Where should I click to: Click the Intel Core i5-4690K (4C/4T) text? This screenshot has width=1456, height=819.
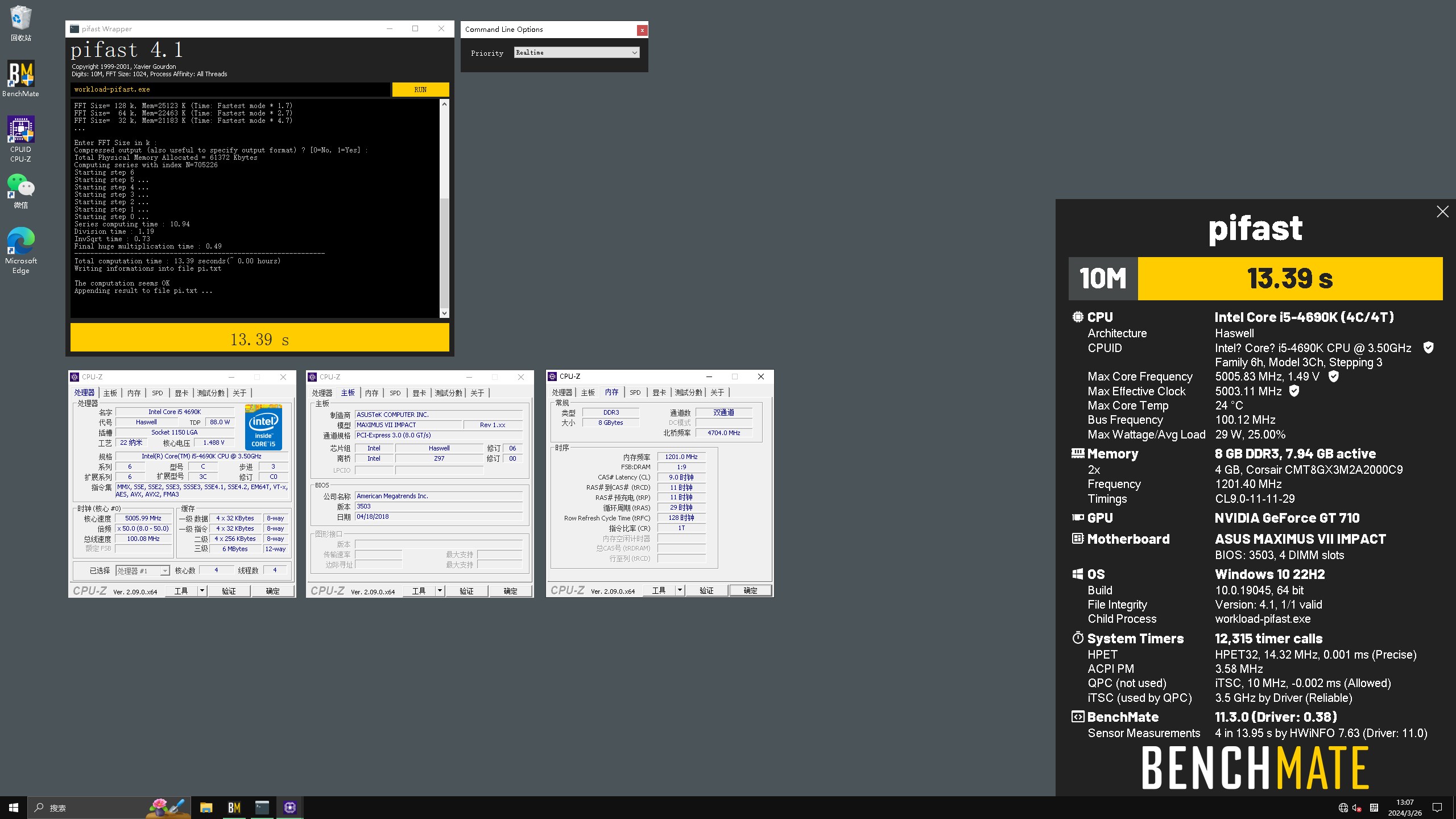[1304, 317]
